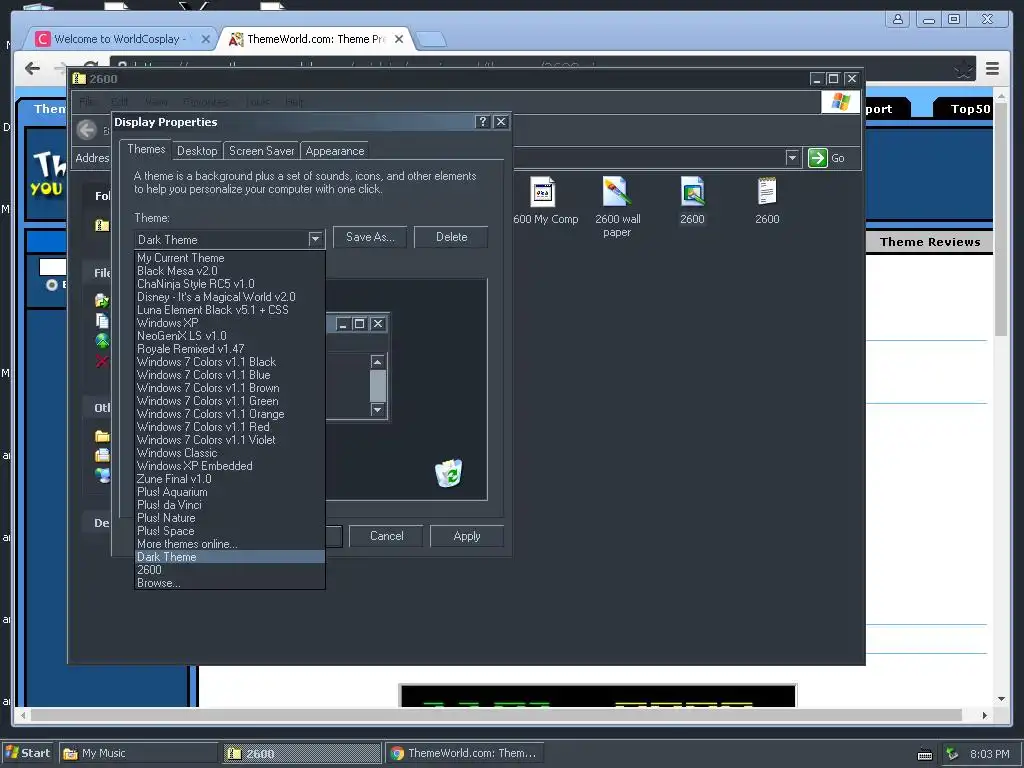Screen dimensions: 1024x768
Task: Click Chrome's vertical page scrollbar thumb
Action: 1001,219
